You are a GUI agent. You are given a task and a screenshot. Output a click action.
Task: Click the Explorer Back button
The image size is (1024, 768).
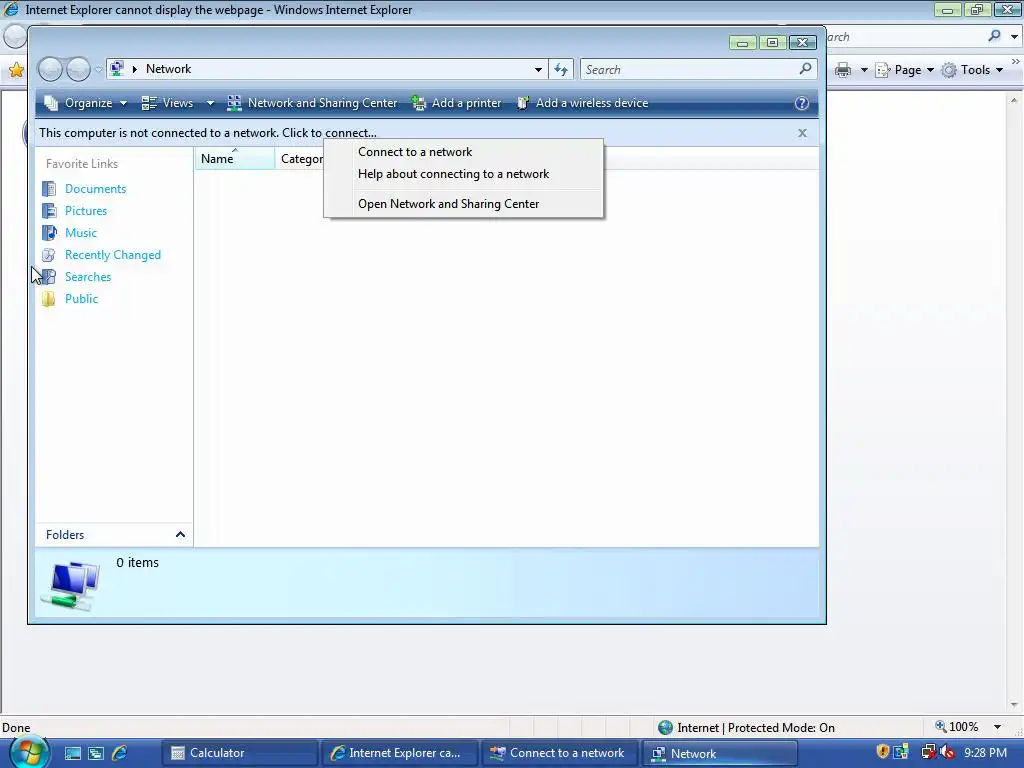51,69
